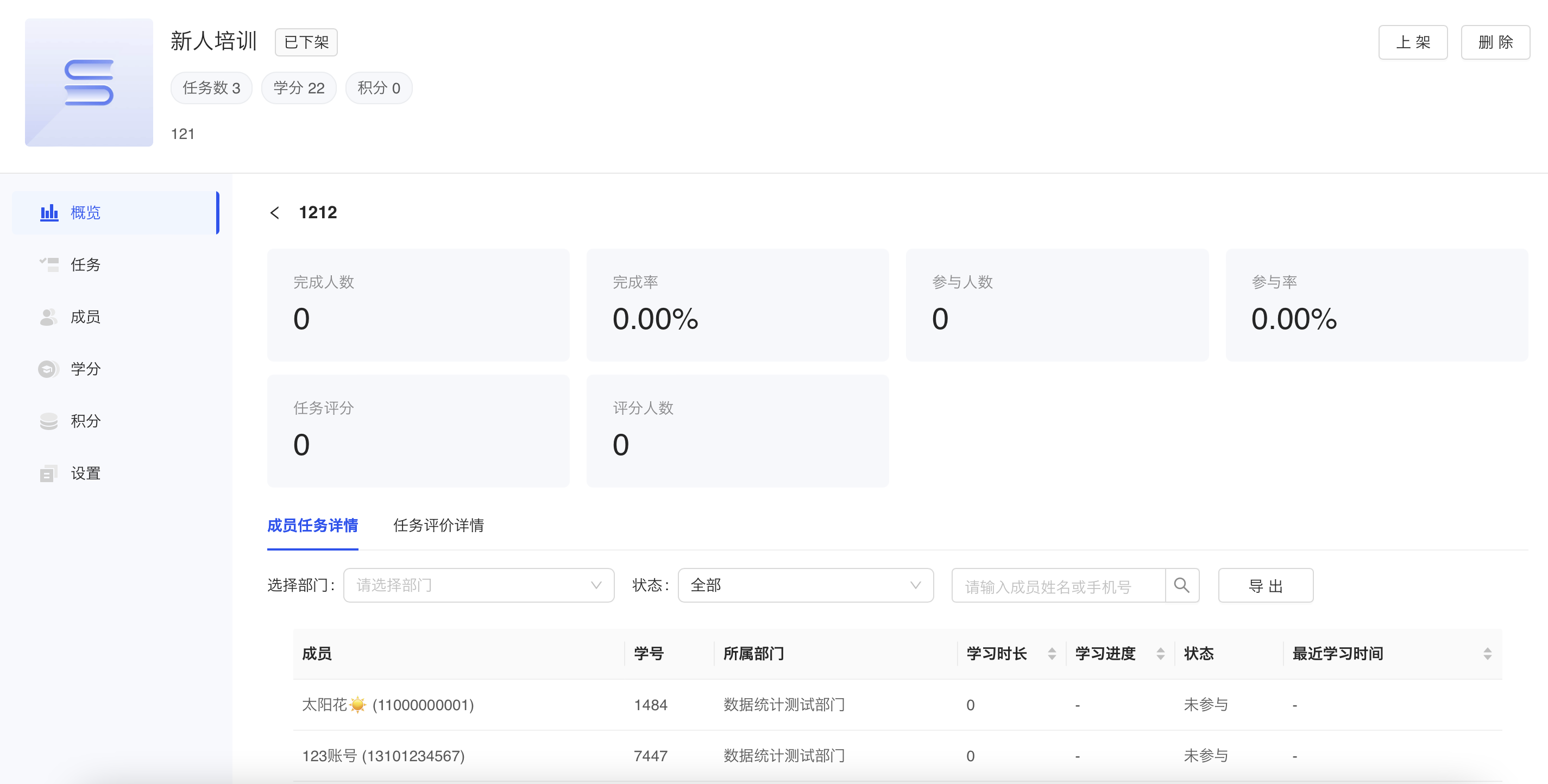The width and height of the screenshot is (1548, 784).
Task: Click the 任务数 3 badge
Action: (x=211, y=88)
